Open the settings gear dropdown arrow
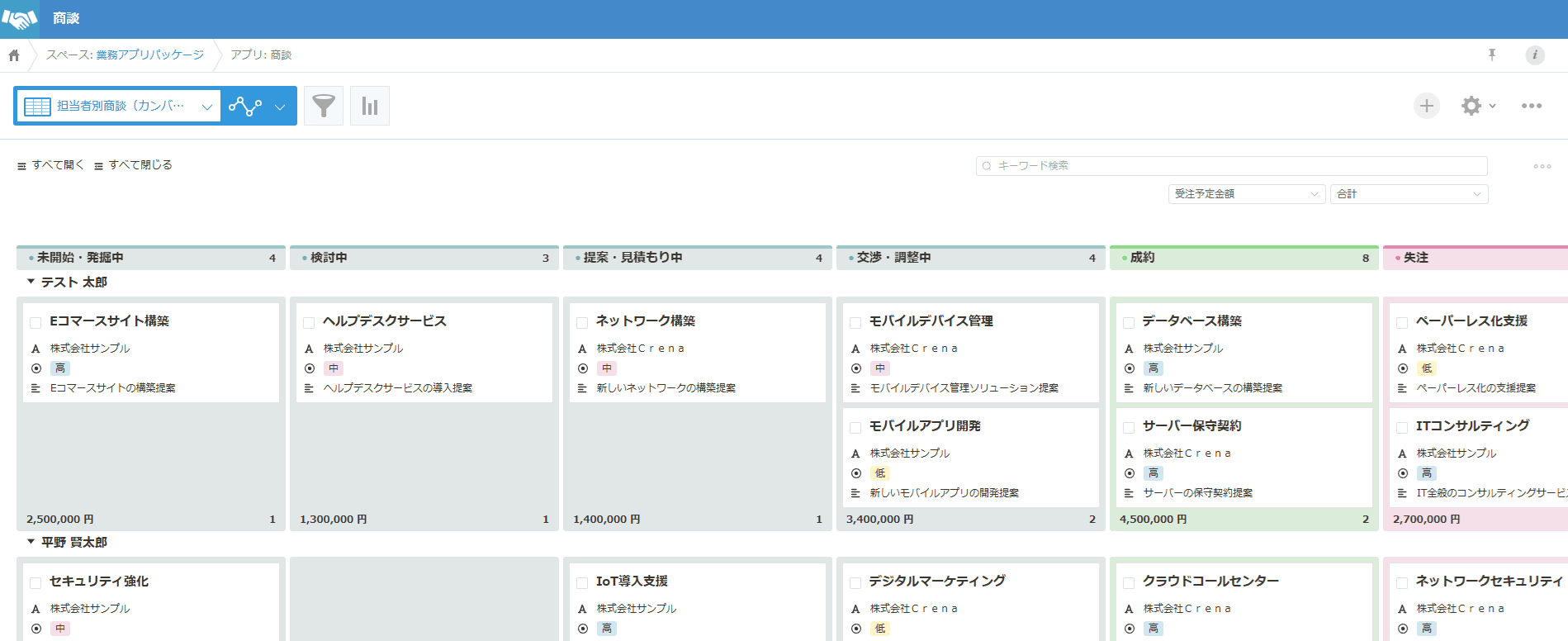 1493,106
